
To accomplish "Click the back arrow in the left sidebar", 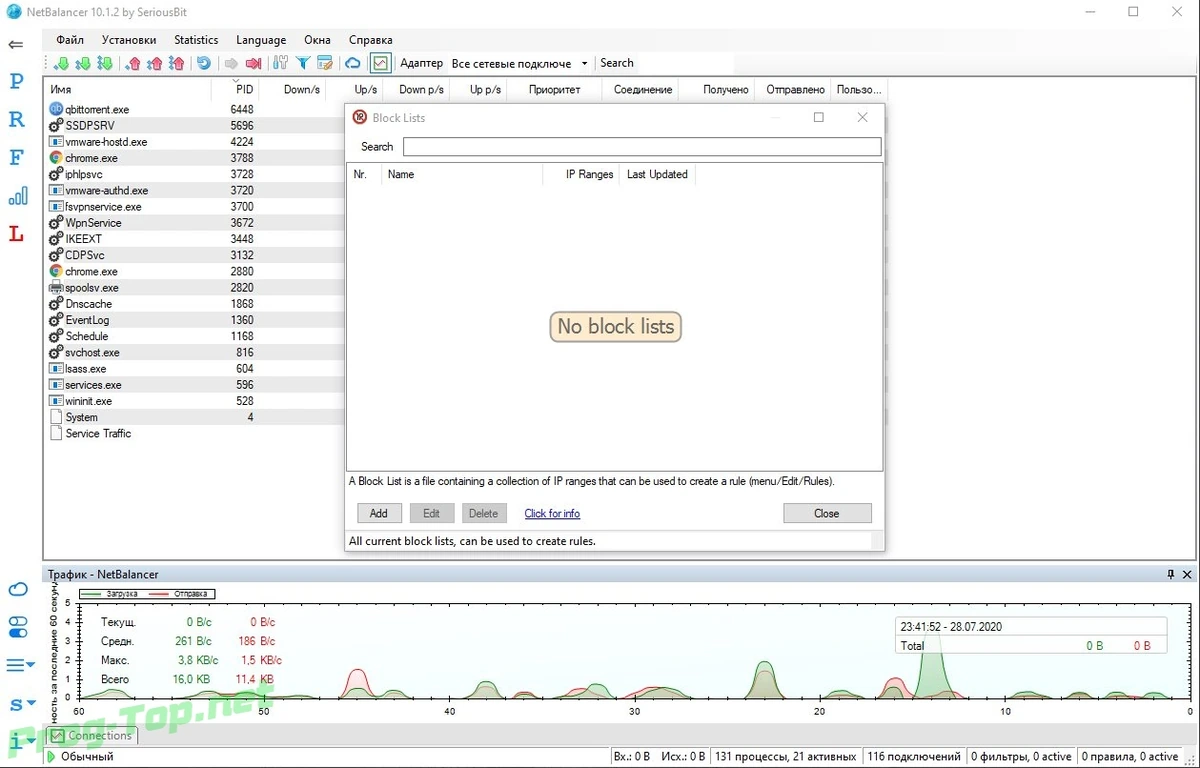I will pos(16,45).
